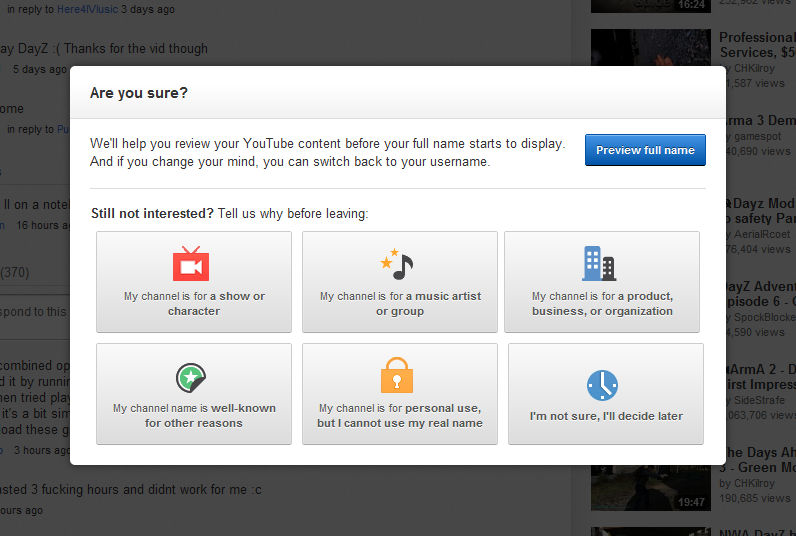
Task: Choose 'I'm not sure, I'll decide later'
Action: [606, 394]
